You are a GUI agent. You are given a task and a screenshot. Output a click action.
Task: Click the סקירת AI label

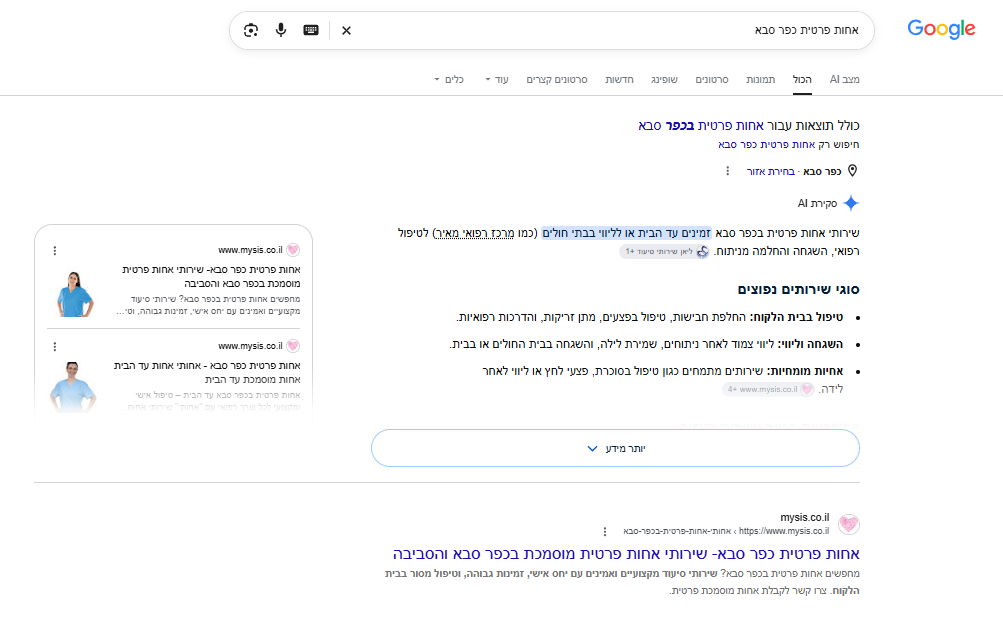[x=817, y=203]
